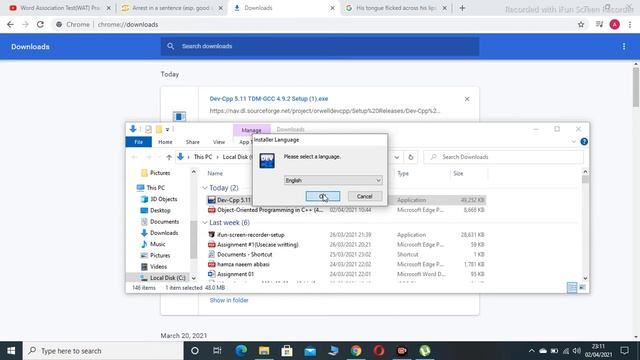Viewport: 640px width, 360px height.
Task: Open Dev-Cpp 5.11 Setup (1).exe download link
Action: (269, 99)
